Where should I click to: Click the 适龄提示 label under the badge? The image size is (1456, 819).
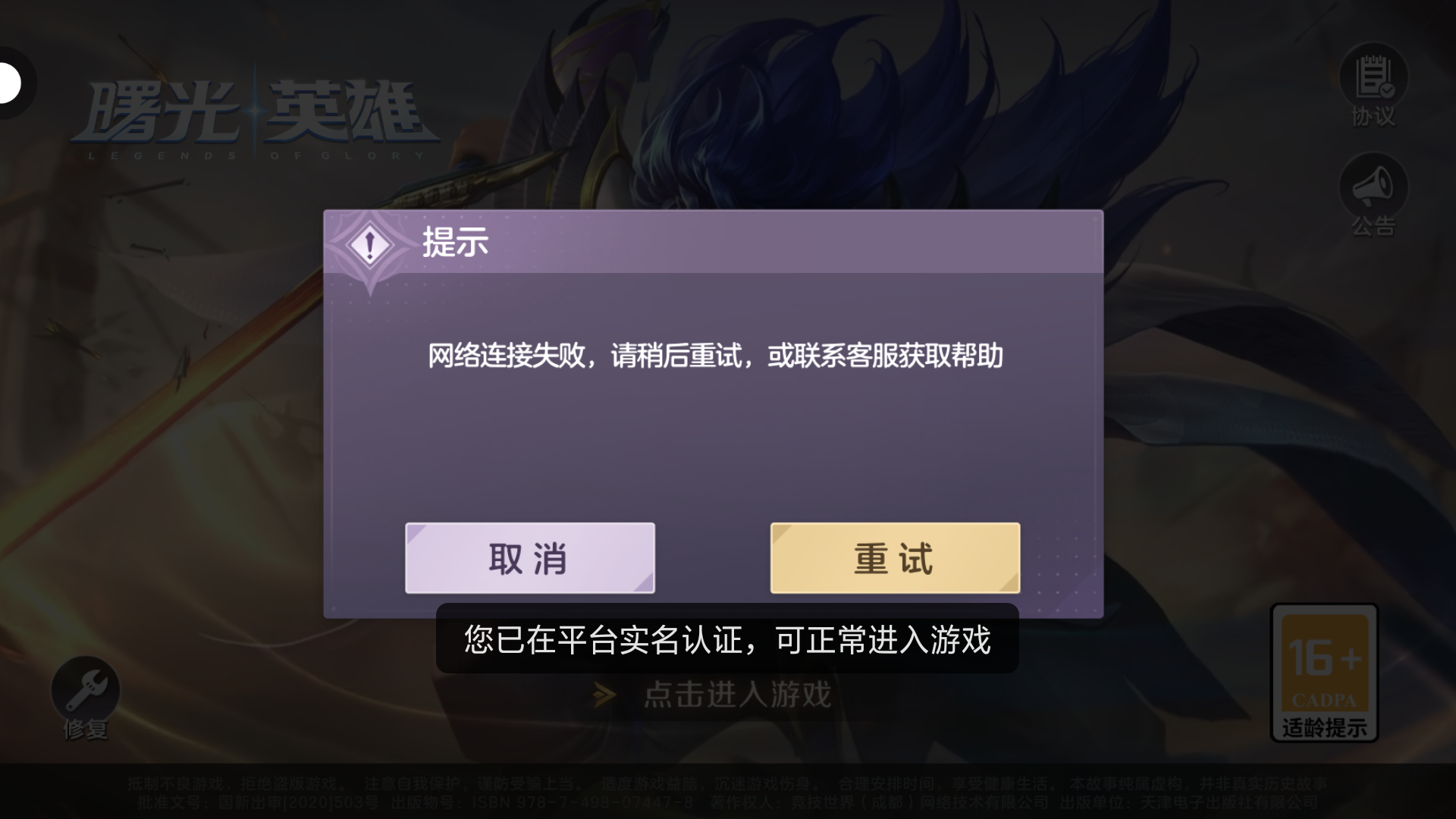click(x=1324, y=728)
